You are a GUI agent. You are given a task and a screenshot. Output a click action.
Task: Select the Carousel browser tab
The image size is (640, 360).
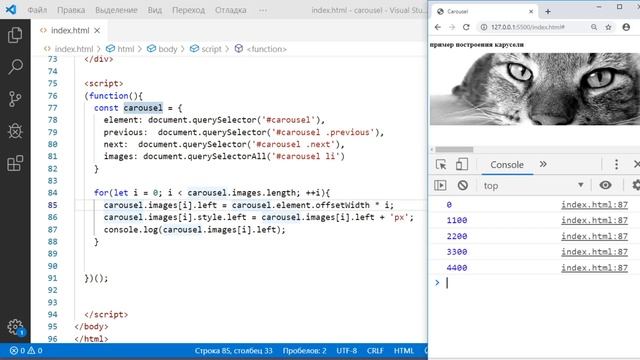(x=485, y=11)
